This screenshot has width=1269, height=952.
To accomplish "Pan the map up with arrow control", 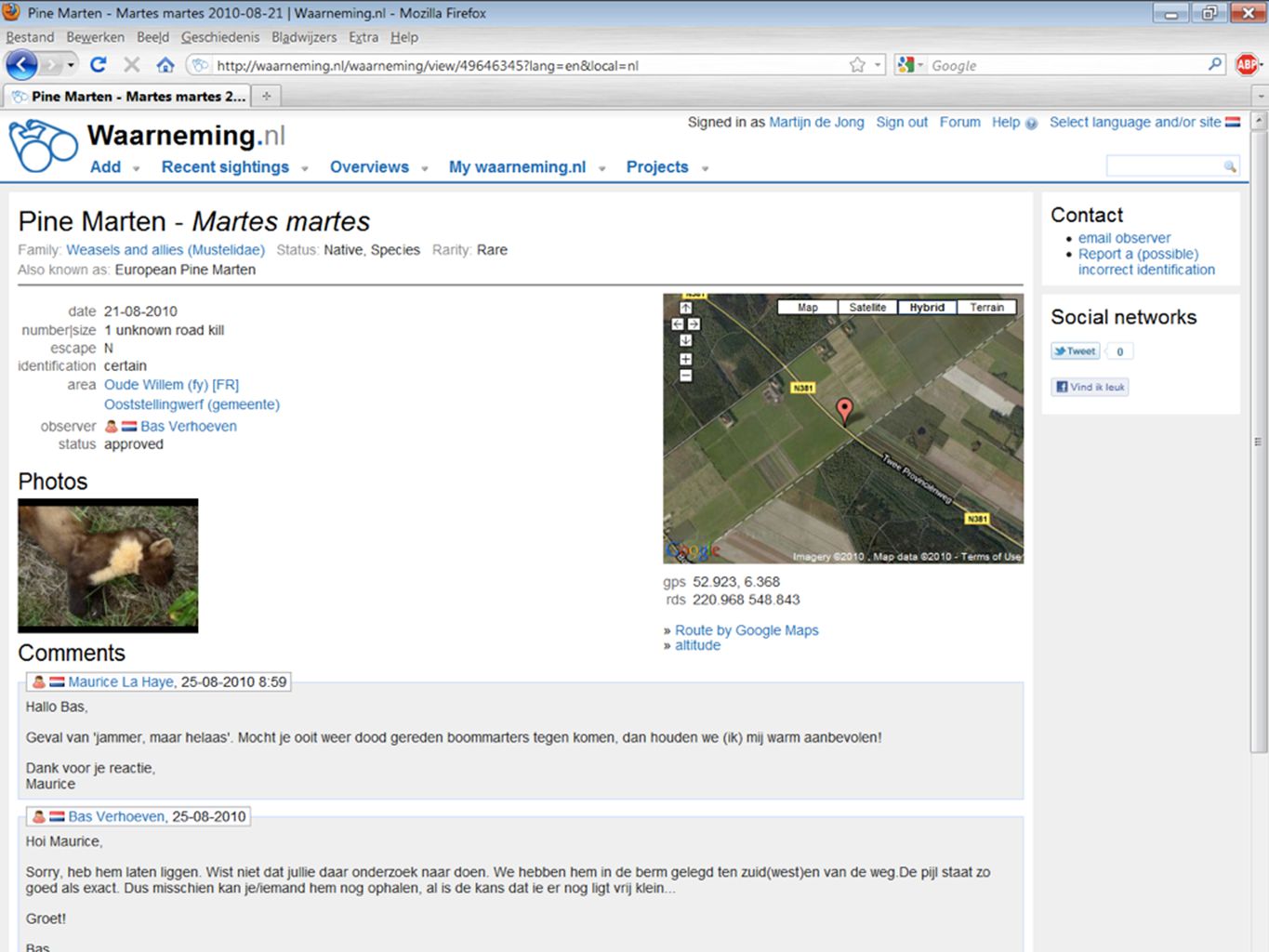I will click(685, 308).
